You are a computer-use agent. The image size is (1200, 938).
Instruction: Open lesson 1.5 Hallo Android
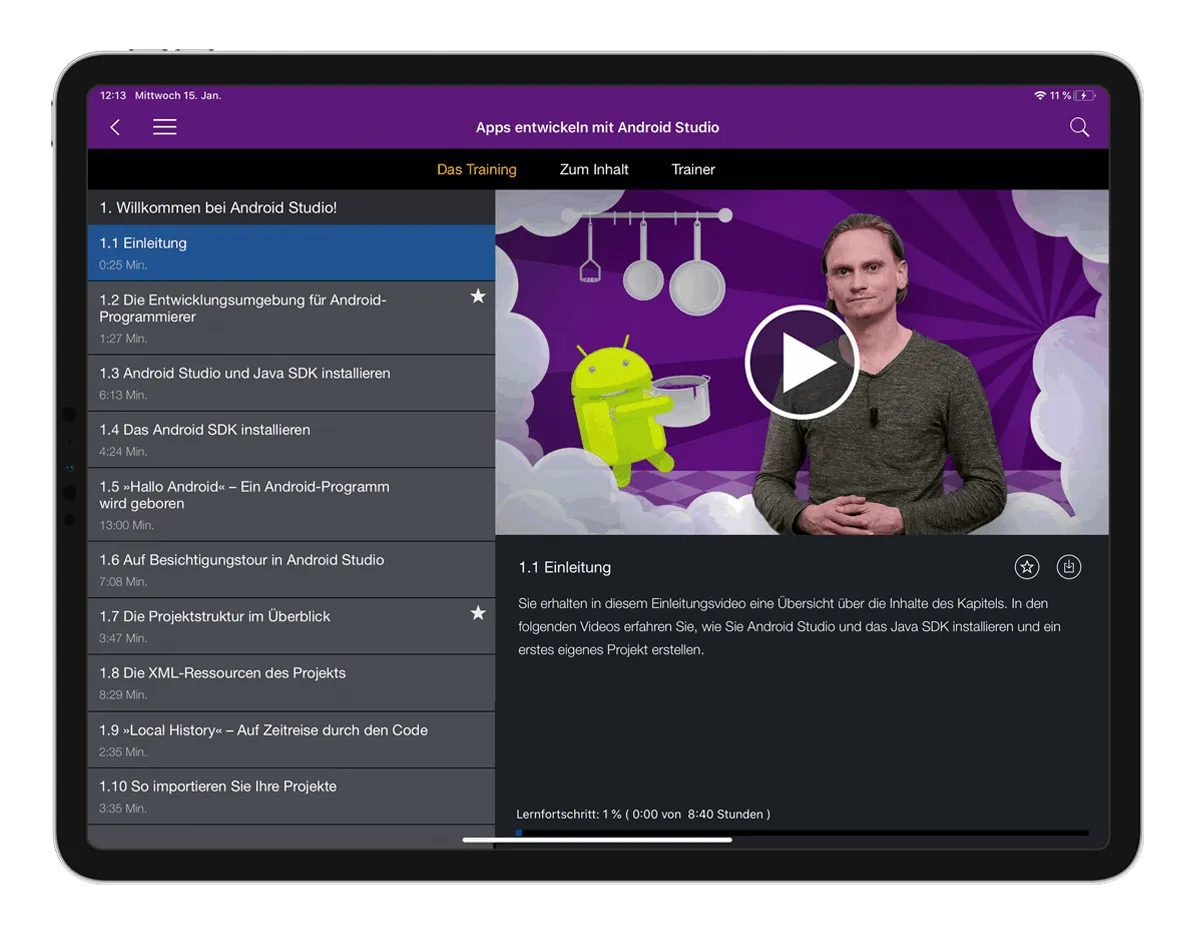click(x=291, y=505)
